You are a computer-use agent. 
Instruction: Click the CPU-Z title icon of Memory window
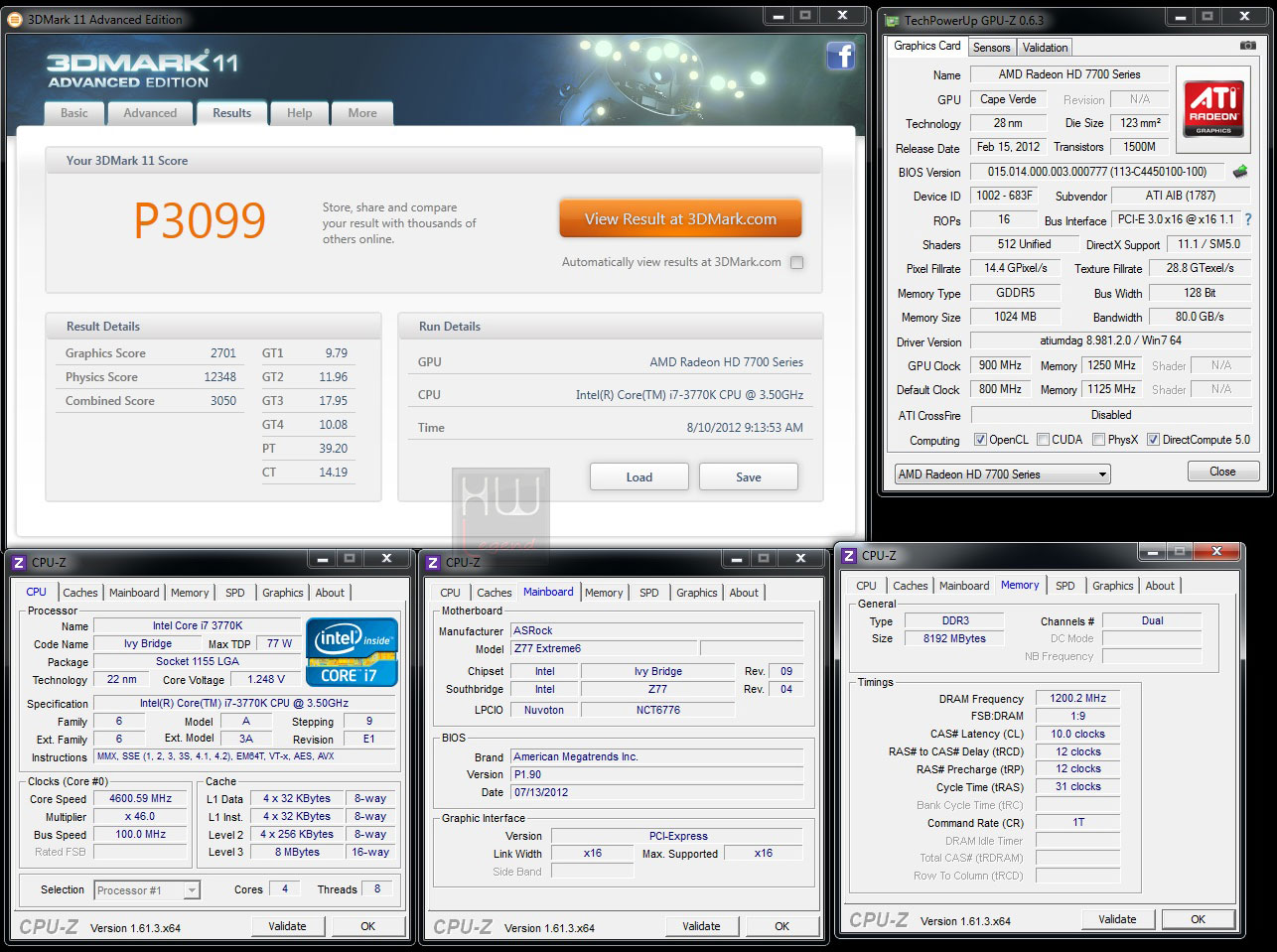[x=849, y=556]
